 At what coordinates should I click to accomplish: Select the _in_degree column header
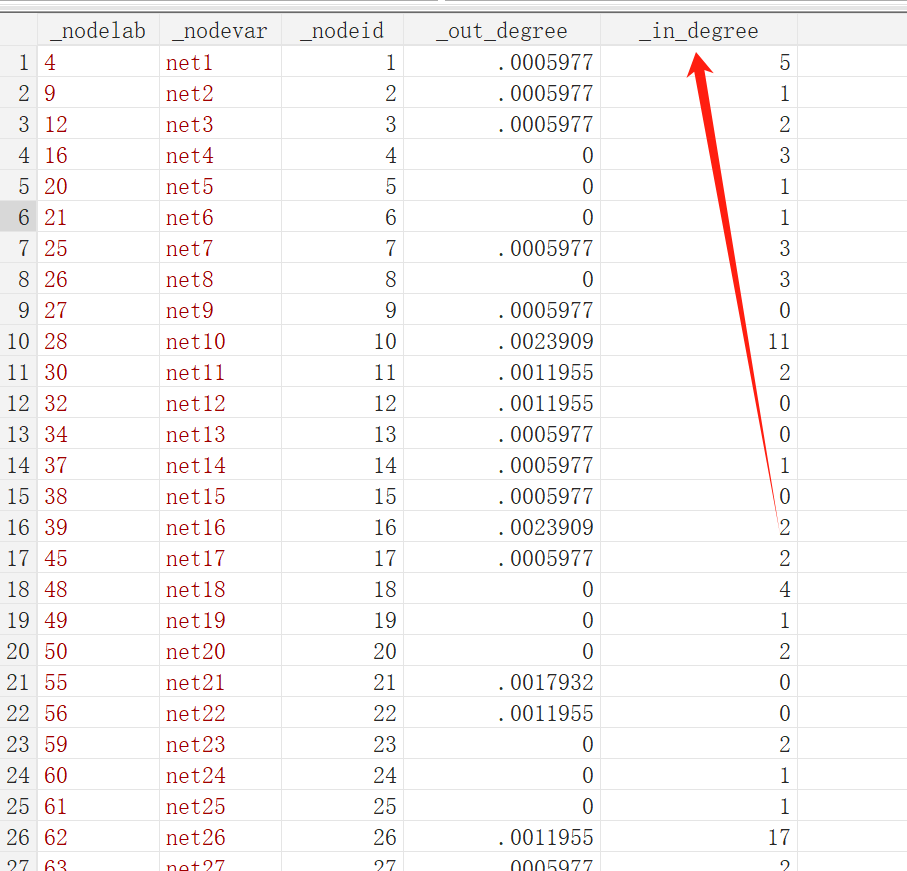tap(699, 31)
